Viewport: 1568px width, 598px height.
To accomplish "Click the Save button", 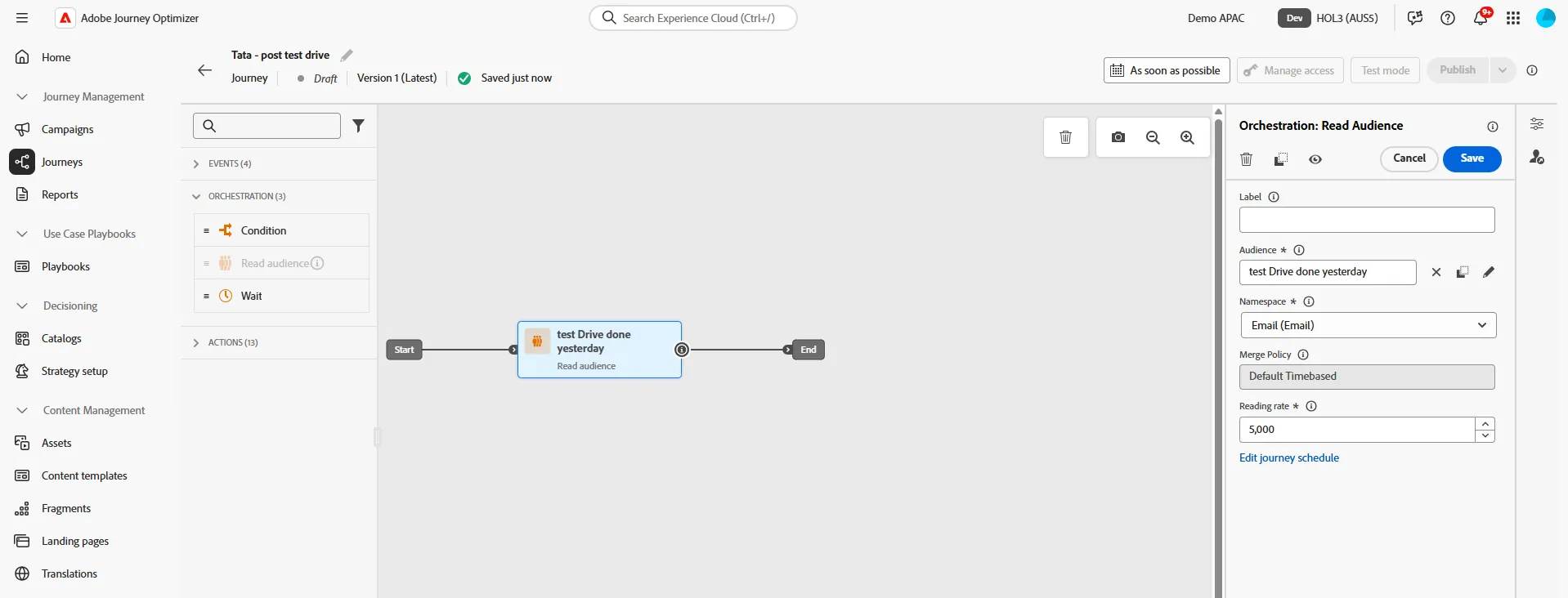I will (x=1472, y=158).
